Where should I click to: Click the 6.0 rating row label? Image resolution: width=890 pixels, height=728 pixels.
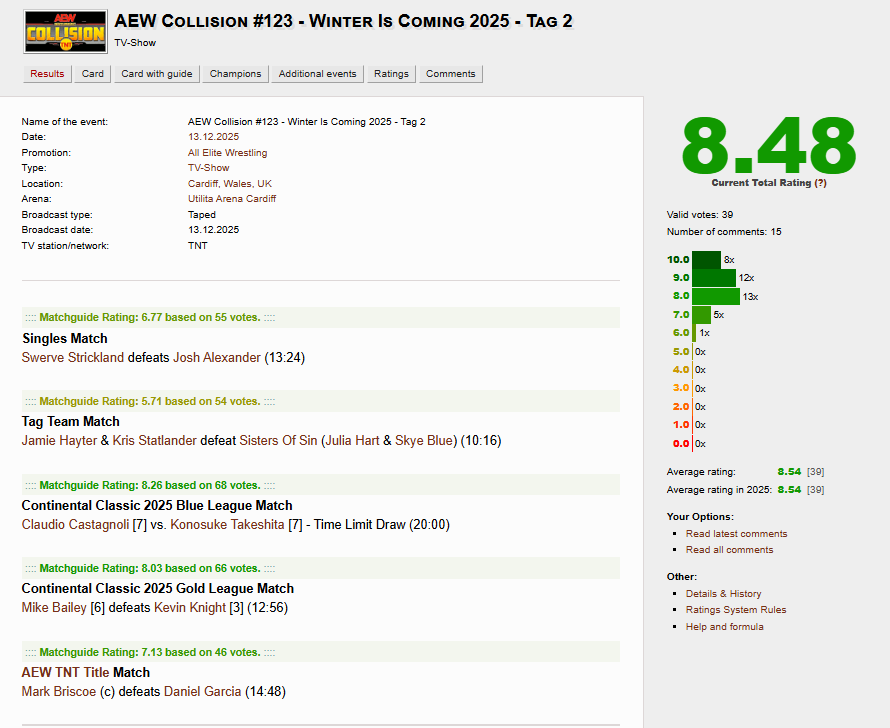click(681, 333)
